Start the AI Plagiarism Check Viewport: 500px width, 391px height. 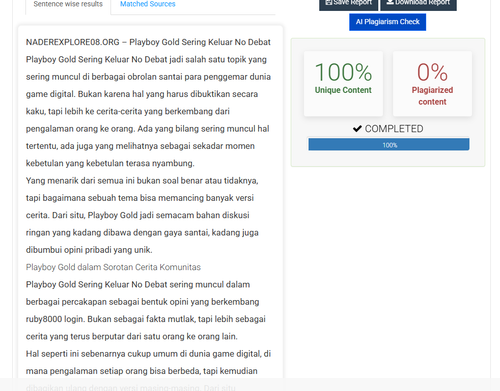(387, 22)
